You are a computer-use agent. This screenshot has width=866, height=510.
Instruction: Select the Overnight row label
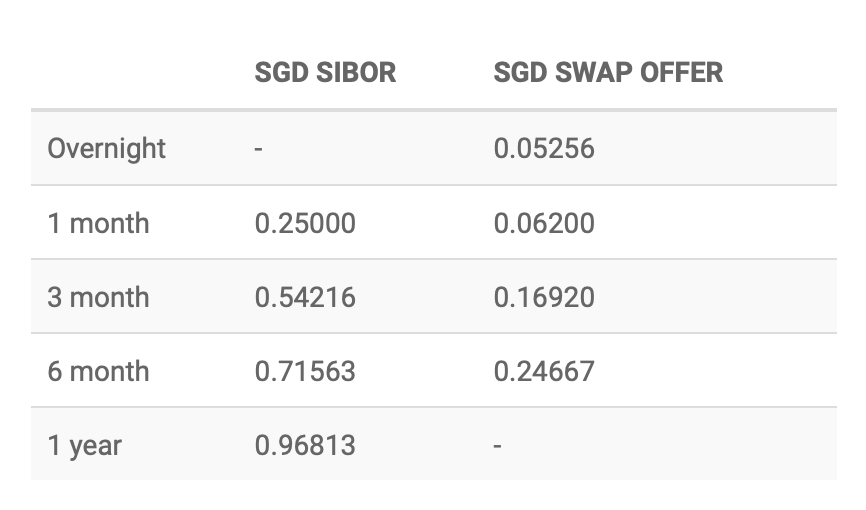tap(106, 149)
